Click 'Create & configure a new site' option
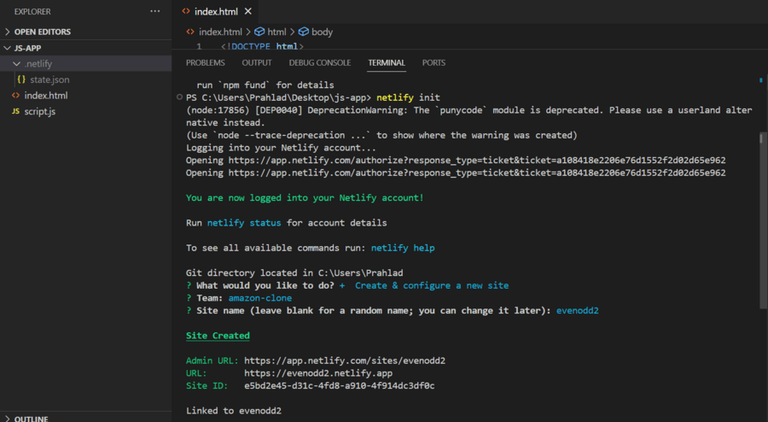 click(432, 285)
